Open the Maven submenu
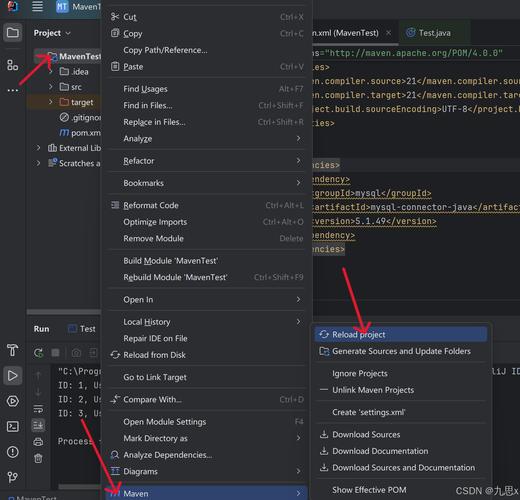Screen dimensions: 520x500 click(x=207, y=493)
